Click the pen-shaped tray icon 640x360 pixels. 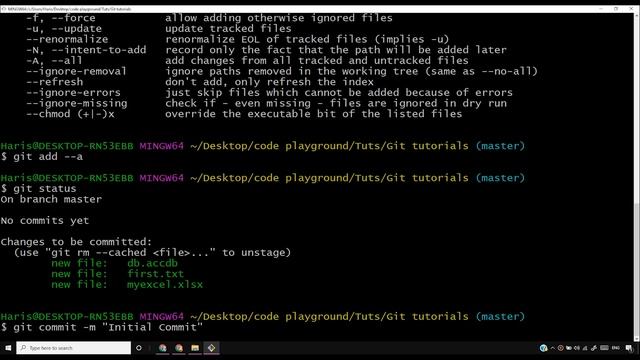[594, 348]
